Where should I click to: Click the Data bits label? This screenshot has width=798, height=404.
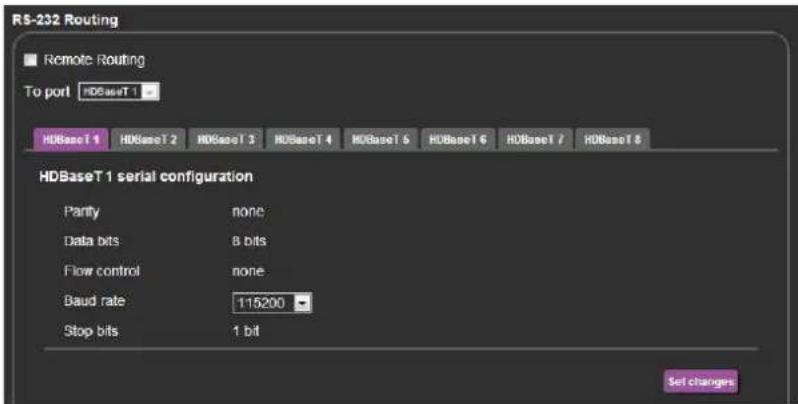click(92, 241)
